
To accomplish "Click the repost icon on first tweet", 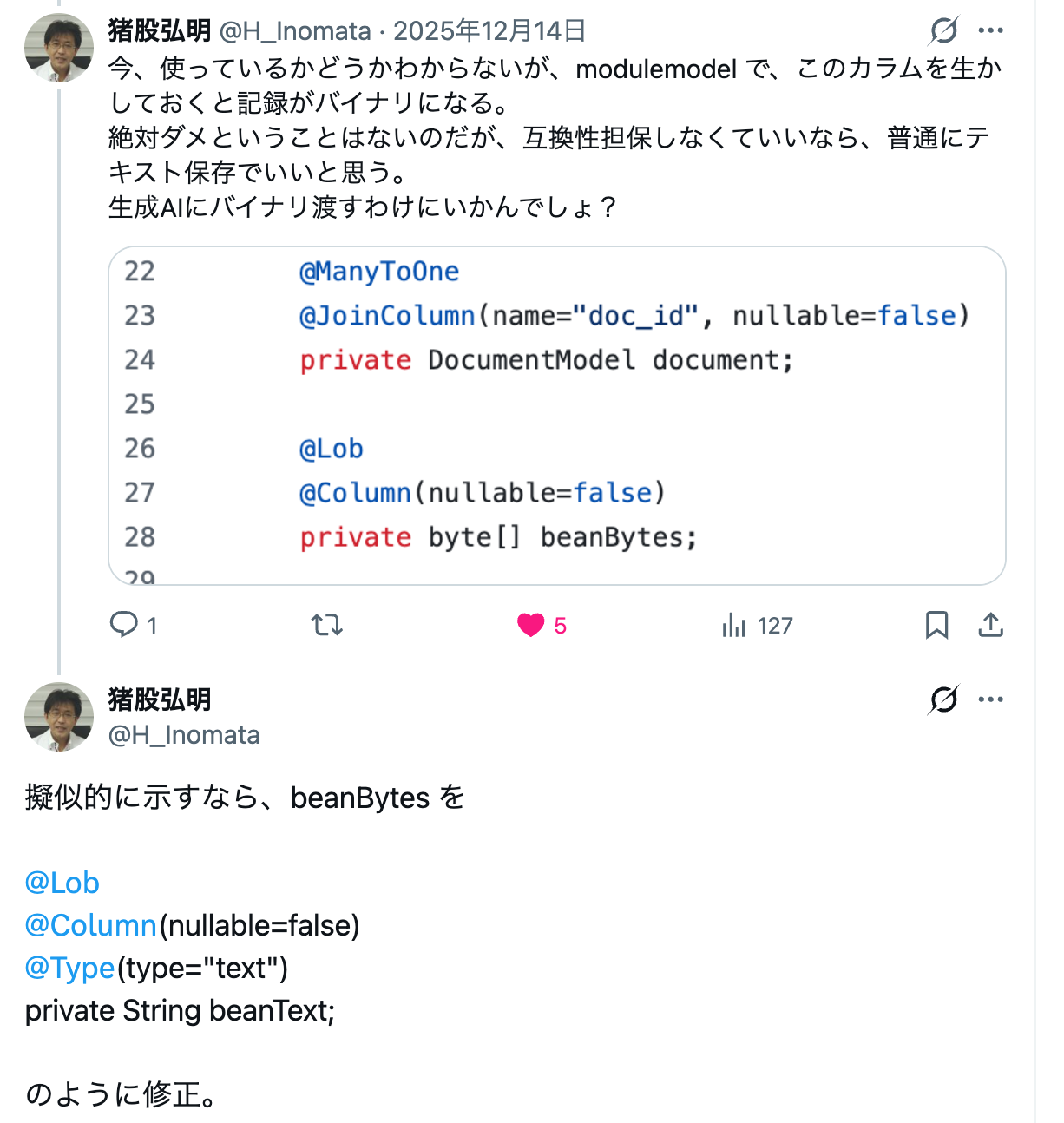I will [x=327, y=625].
